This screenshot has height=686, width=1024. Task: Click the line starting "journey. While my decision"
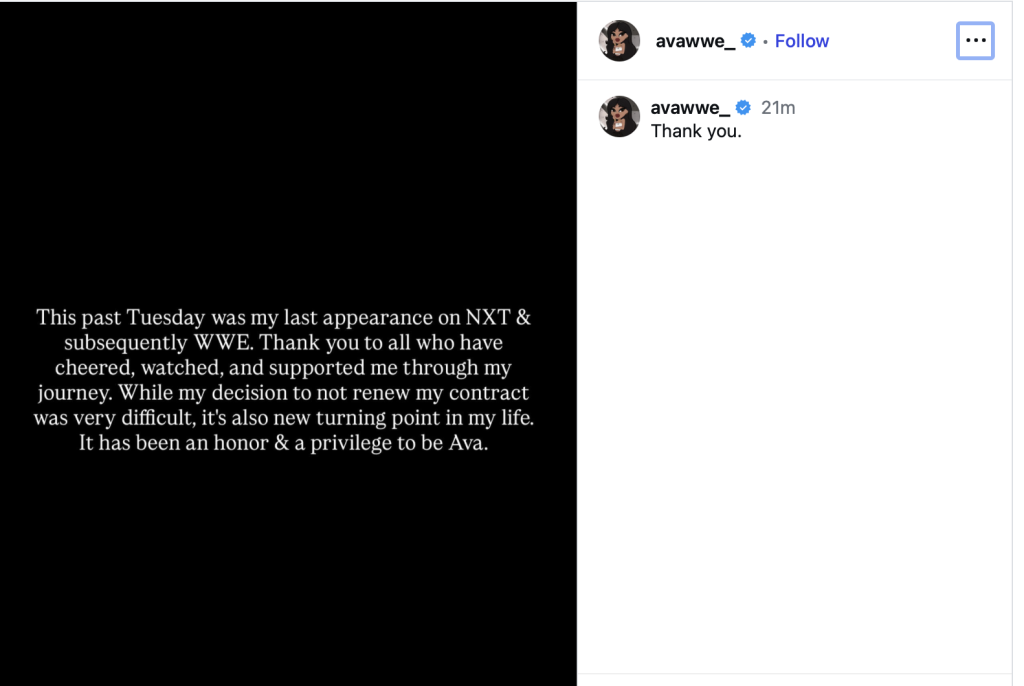tap(283, 393)
